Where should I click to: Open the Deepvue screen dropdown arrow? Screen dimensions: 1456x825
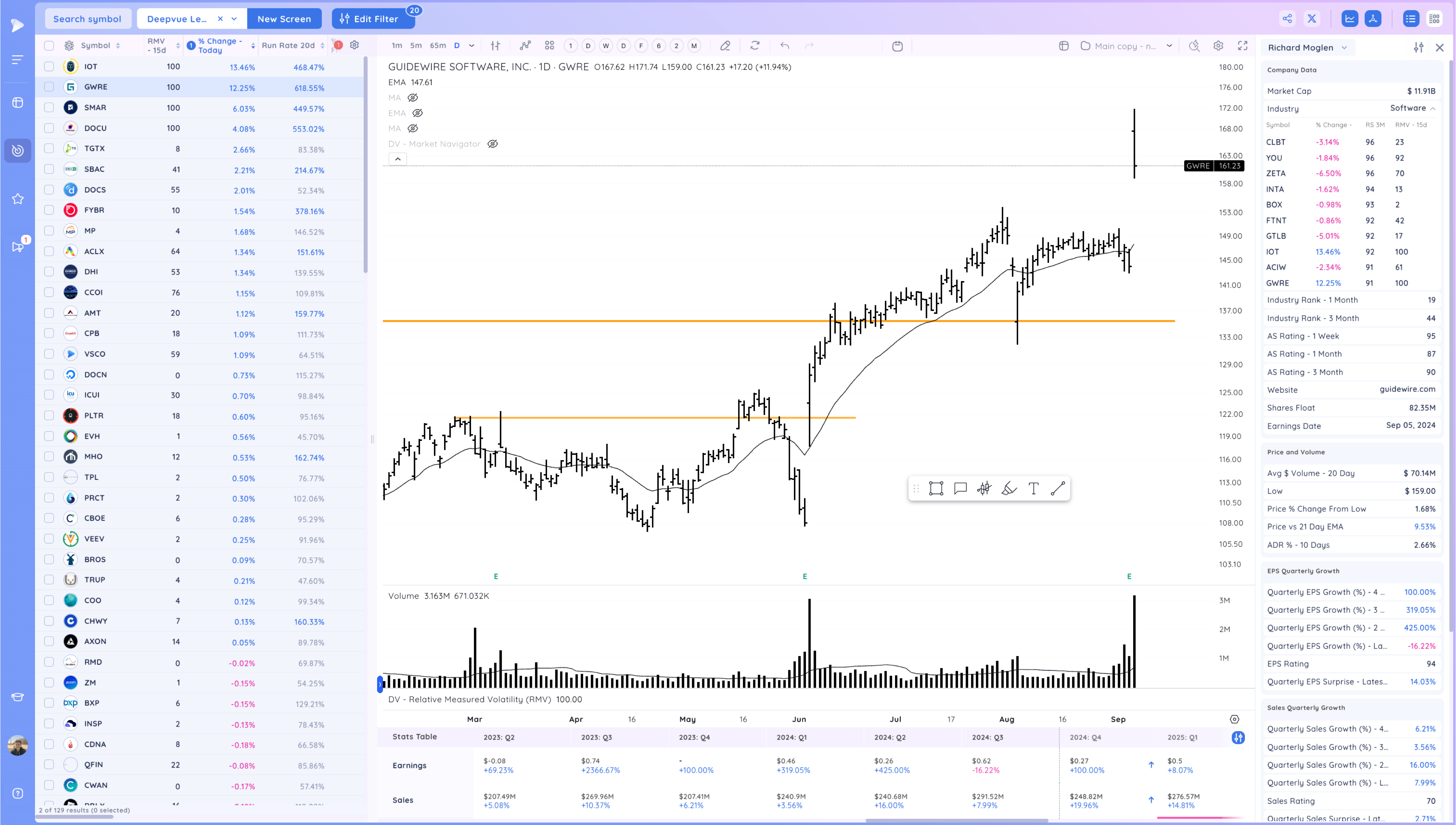pyautogui.click(x=234, y=19)
